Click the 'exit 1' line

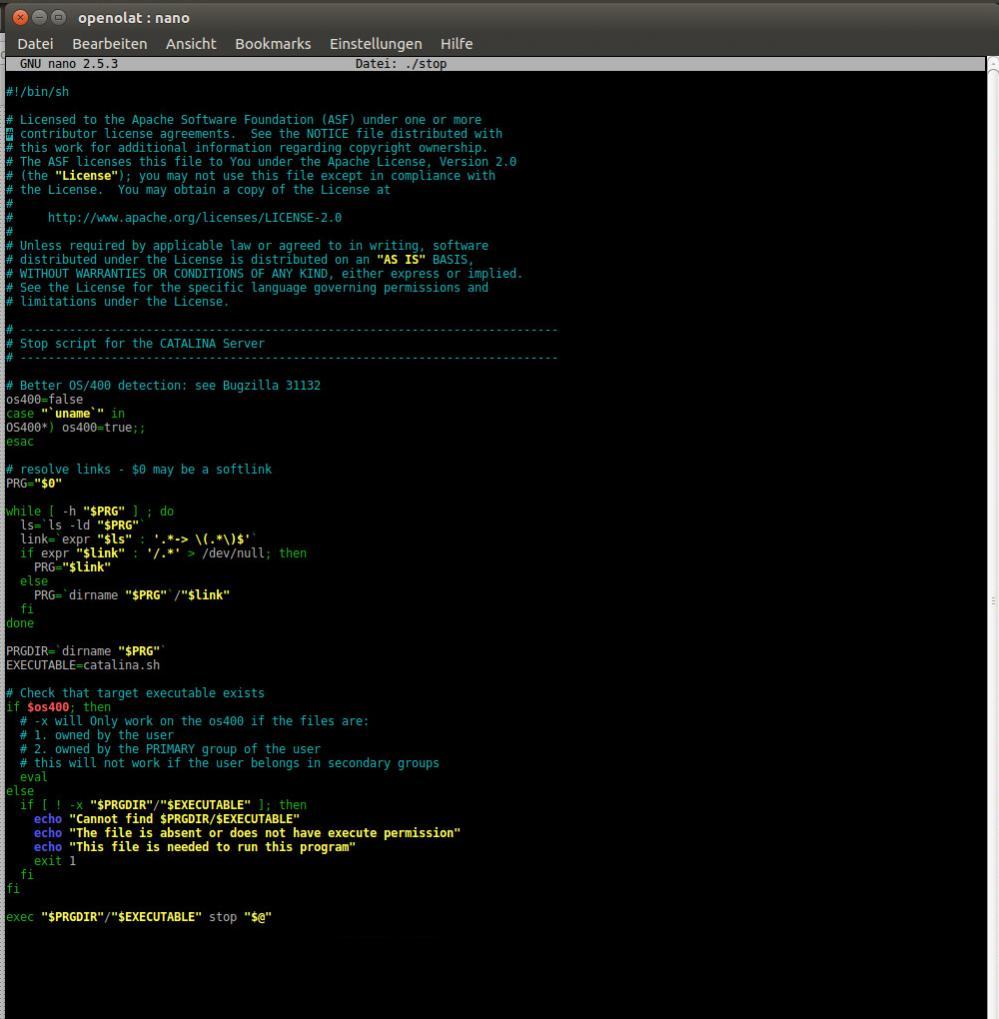click(55, 861)
